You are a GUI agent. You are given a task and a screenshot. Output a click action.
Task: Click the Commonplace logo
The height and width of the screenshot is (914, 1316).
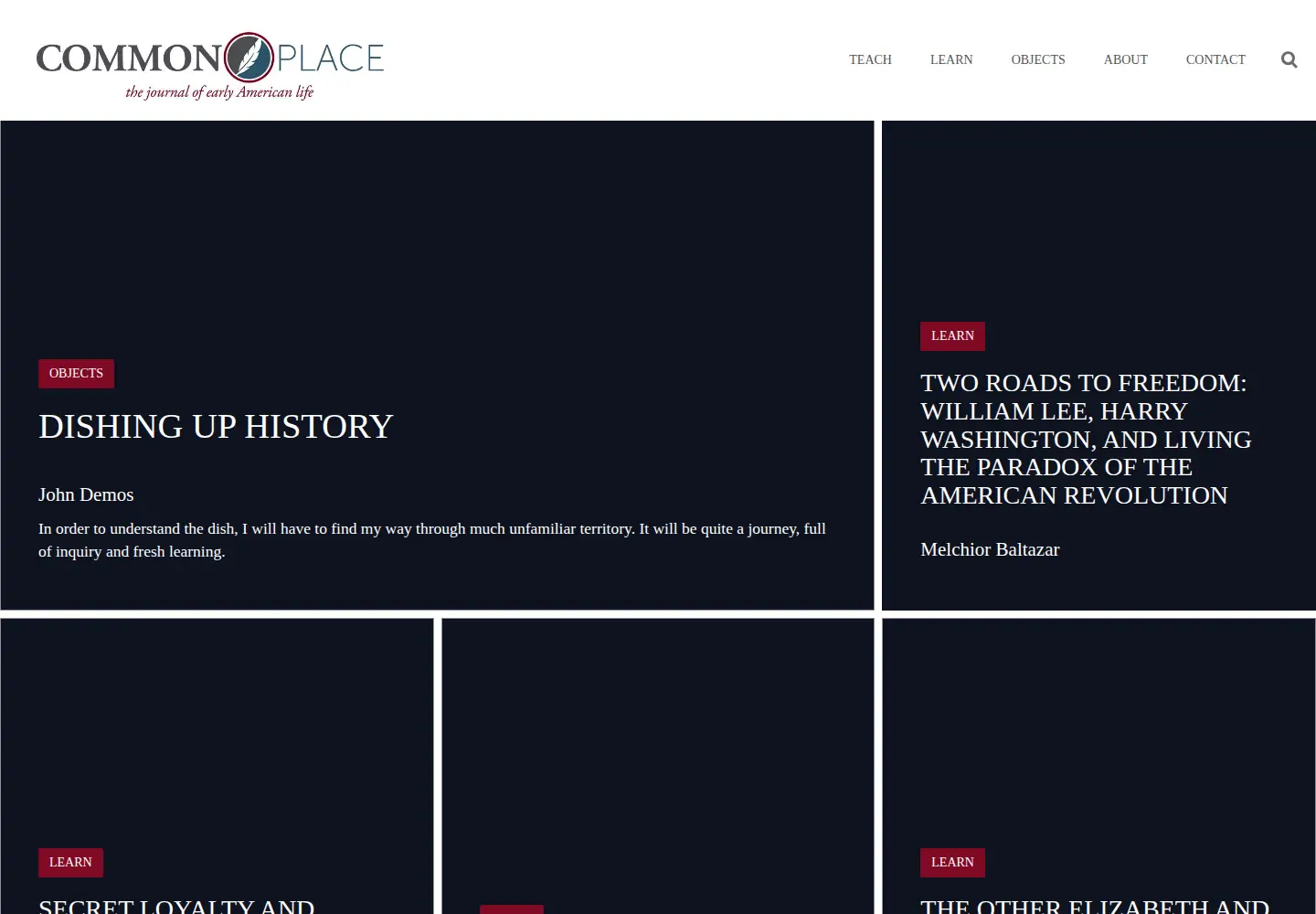click(210, 66)
